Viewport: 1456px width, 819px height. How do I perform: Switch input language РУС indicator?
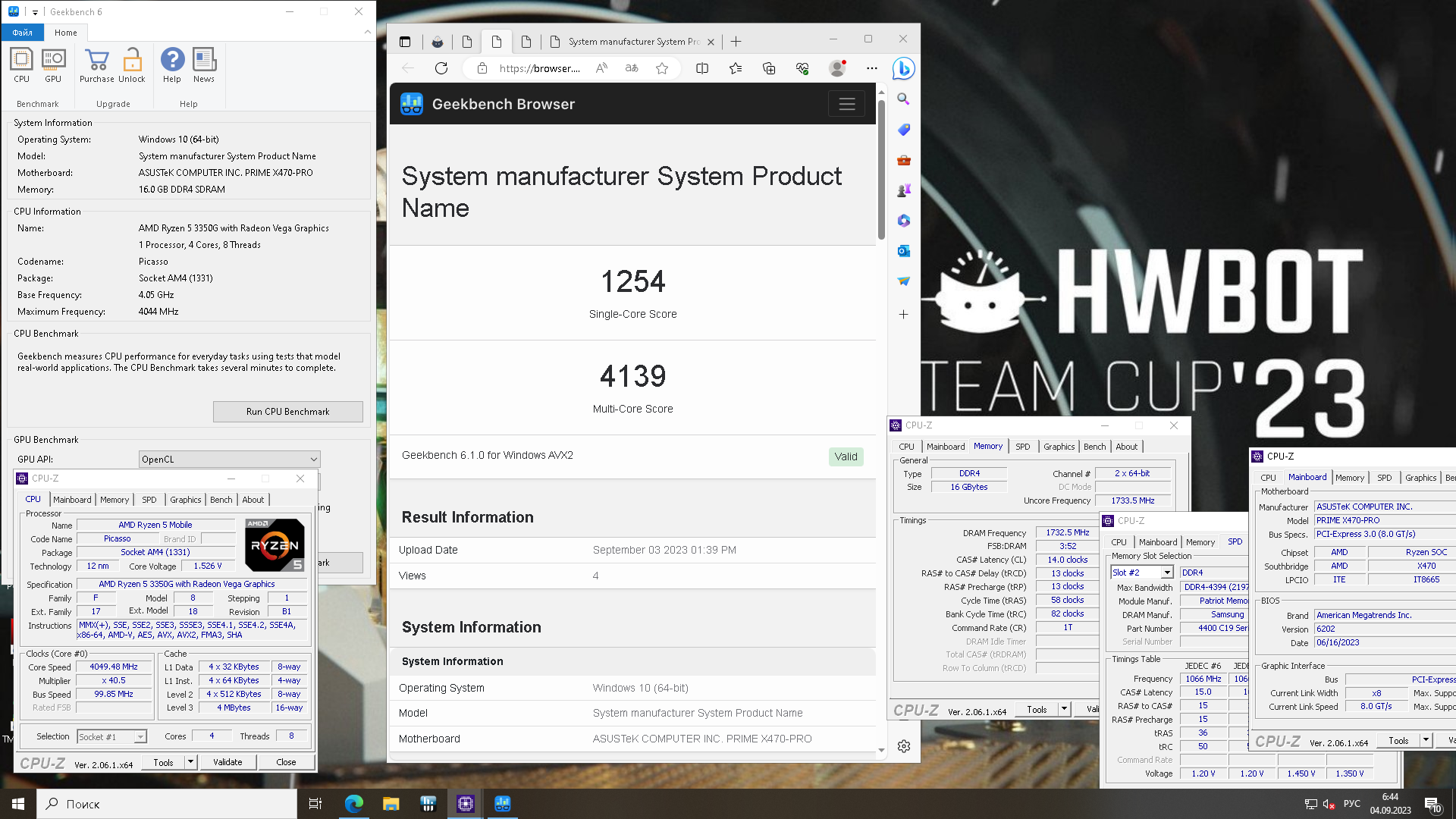(x=1351, y=804)
